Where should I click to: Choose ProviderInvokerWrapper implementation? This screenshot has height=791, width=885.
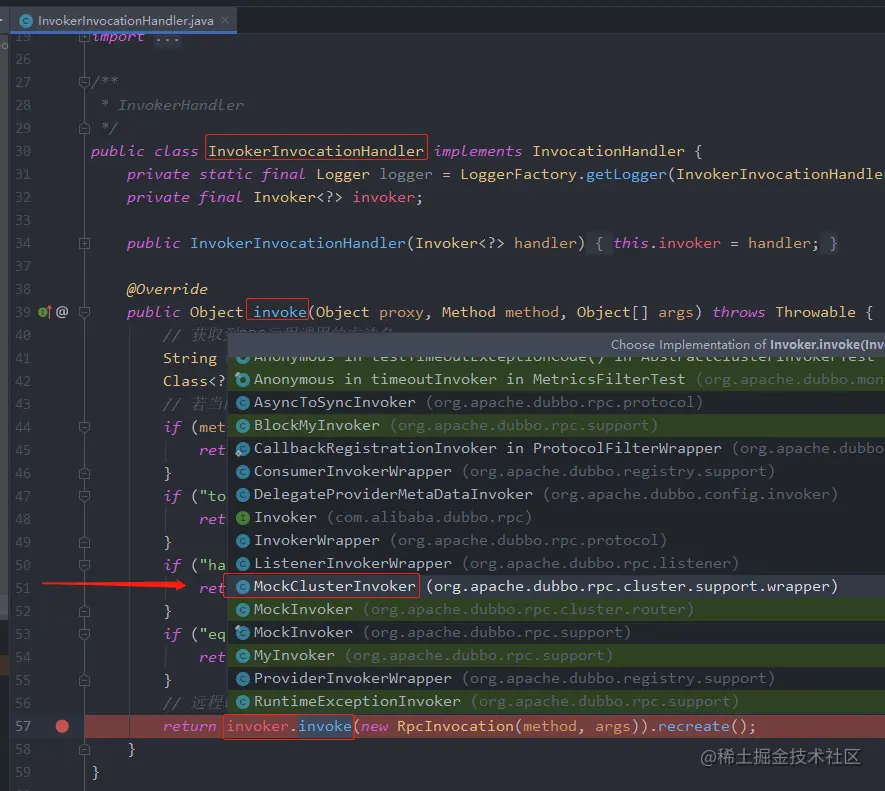(x=556, y=679)
